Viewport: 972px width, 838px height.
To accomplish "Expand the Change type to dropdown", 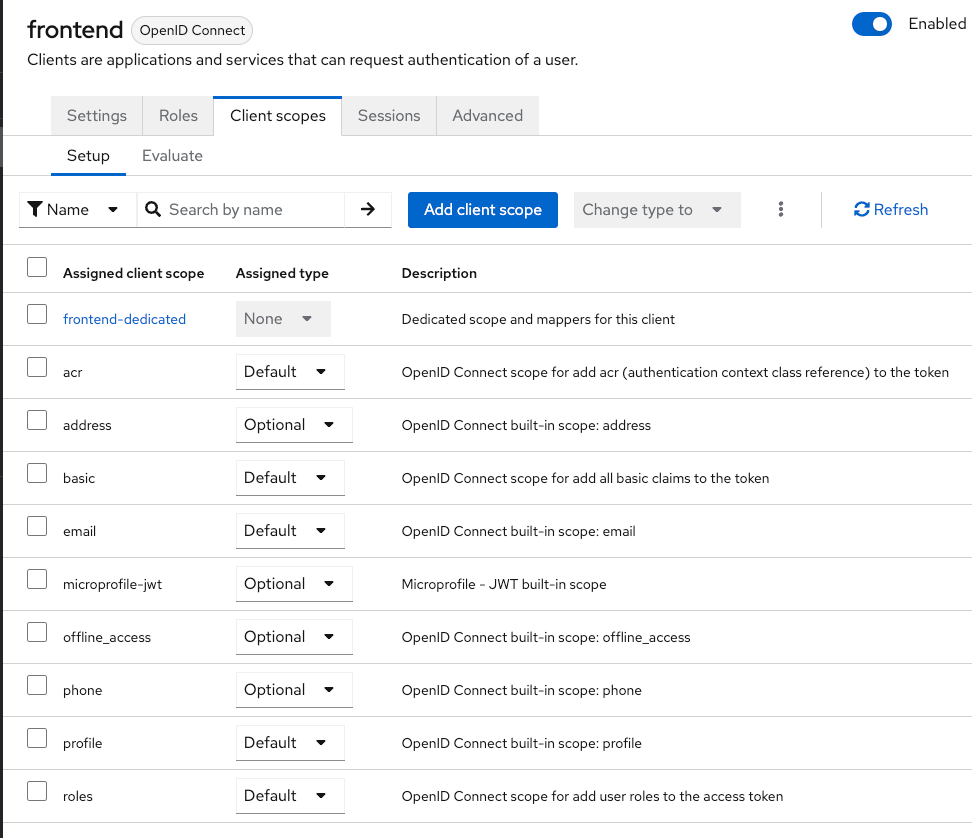I will tap(656, 210).
